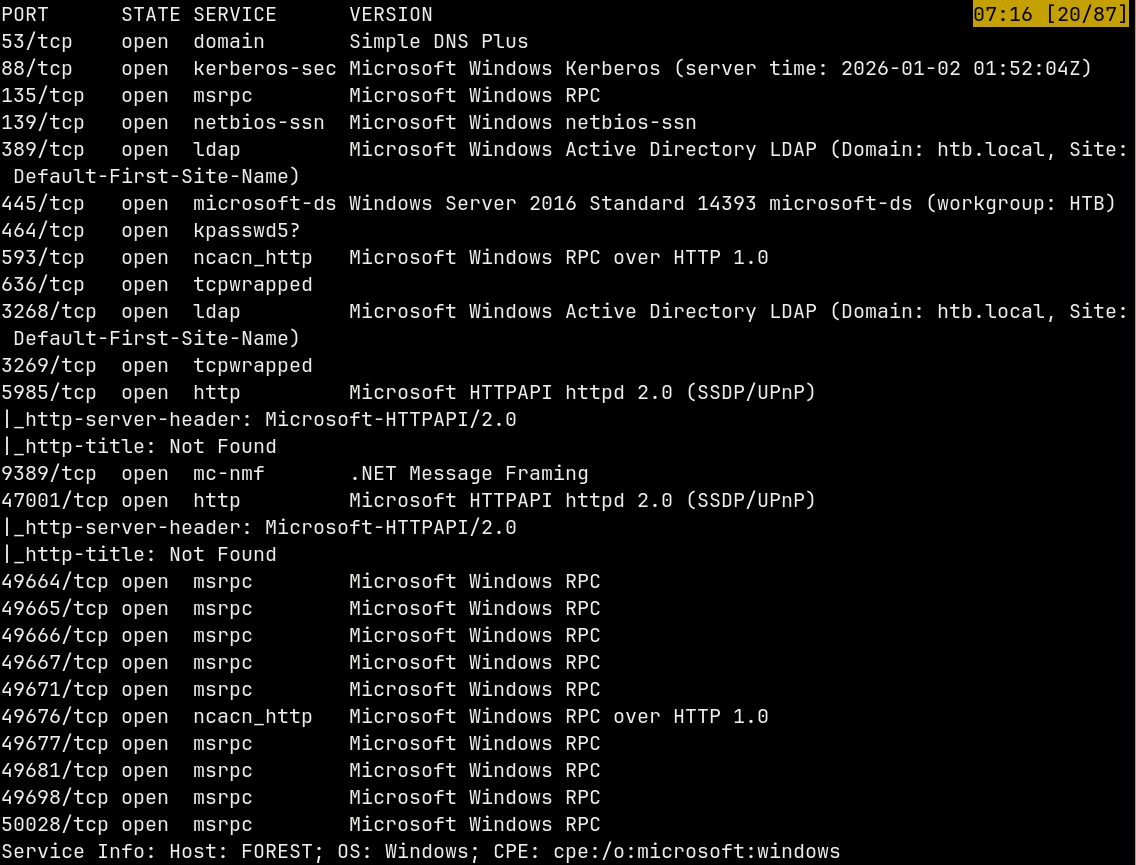Click the VERSION column header
The width and height of the screenshot is (1136, 865).
[391, 15]
